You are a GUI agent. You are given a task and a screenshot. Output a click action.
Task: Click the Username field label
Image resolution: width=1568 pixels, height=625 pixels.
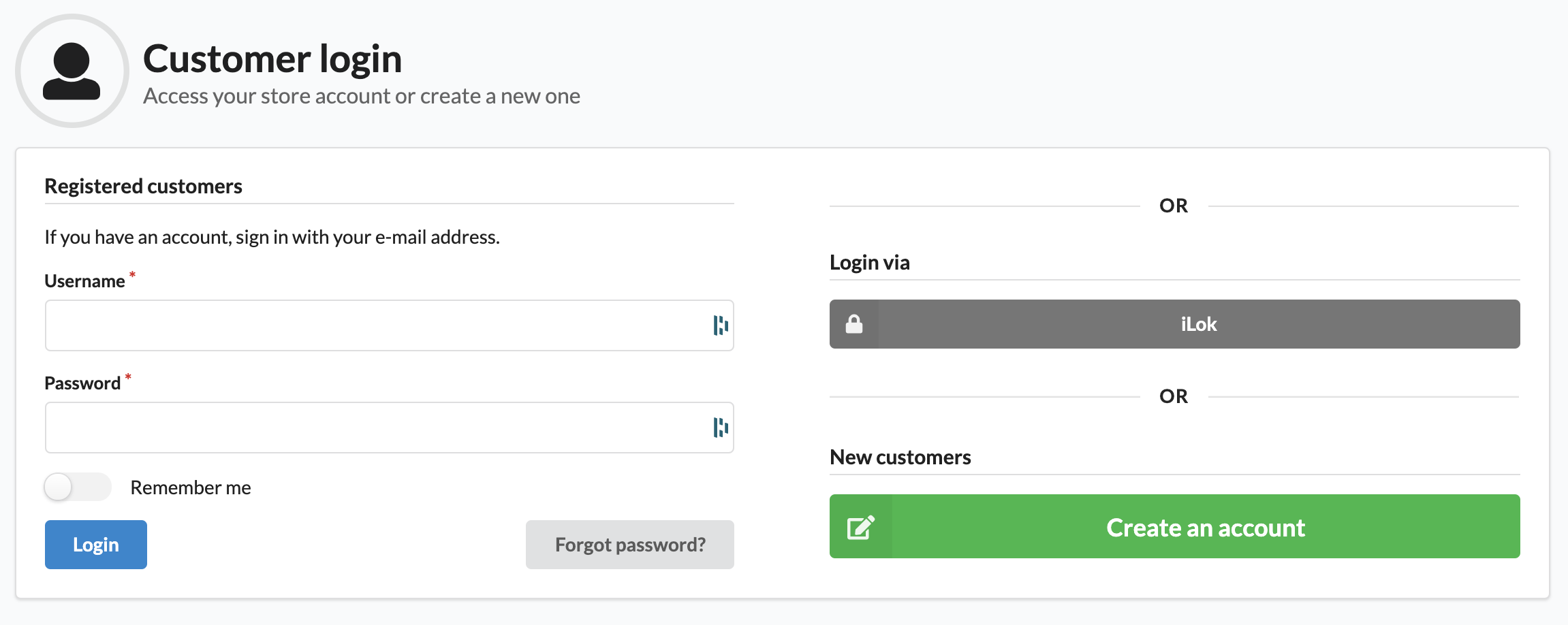[84, 281]
